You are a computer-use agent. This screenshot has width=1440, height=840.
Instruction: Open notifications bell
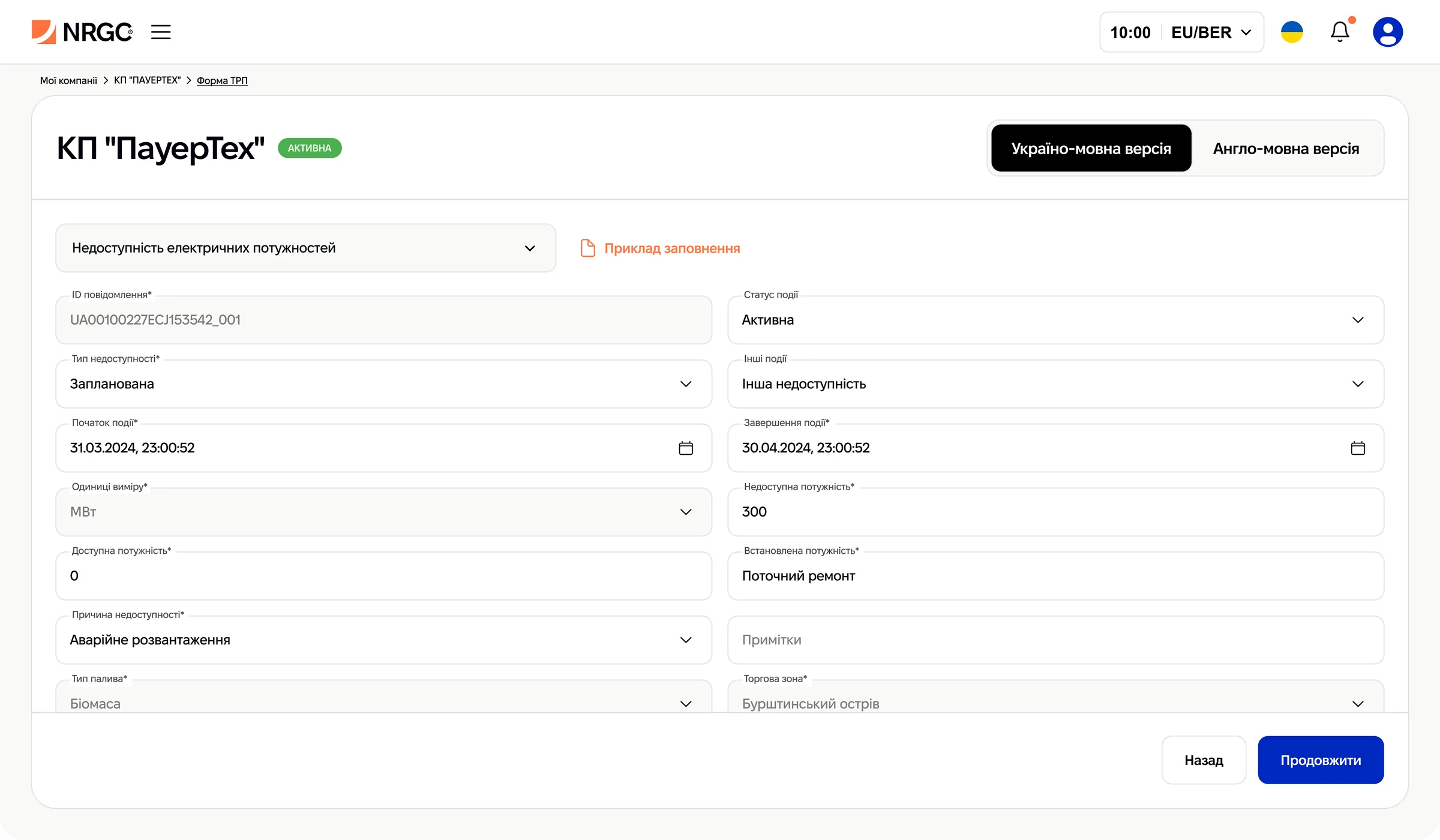tap(1340, 31)
